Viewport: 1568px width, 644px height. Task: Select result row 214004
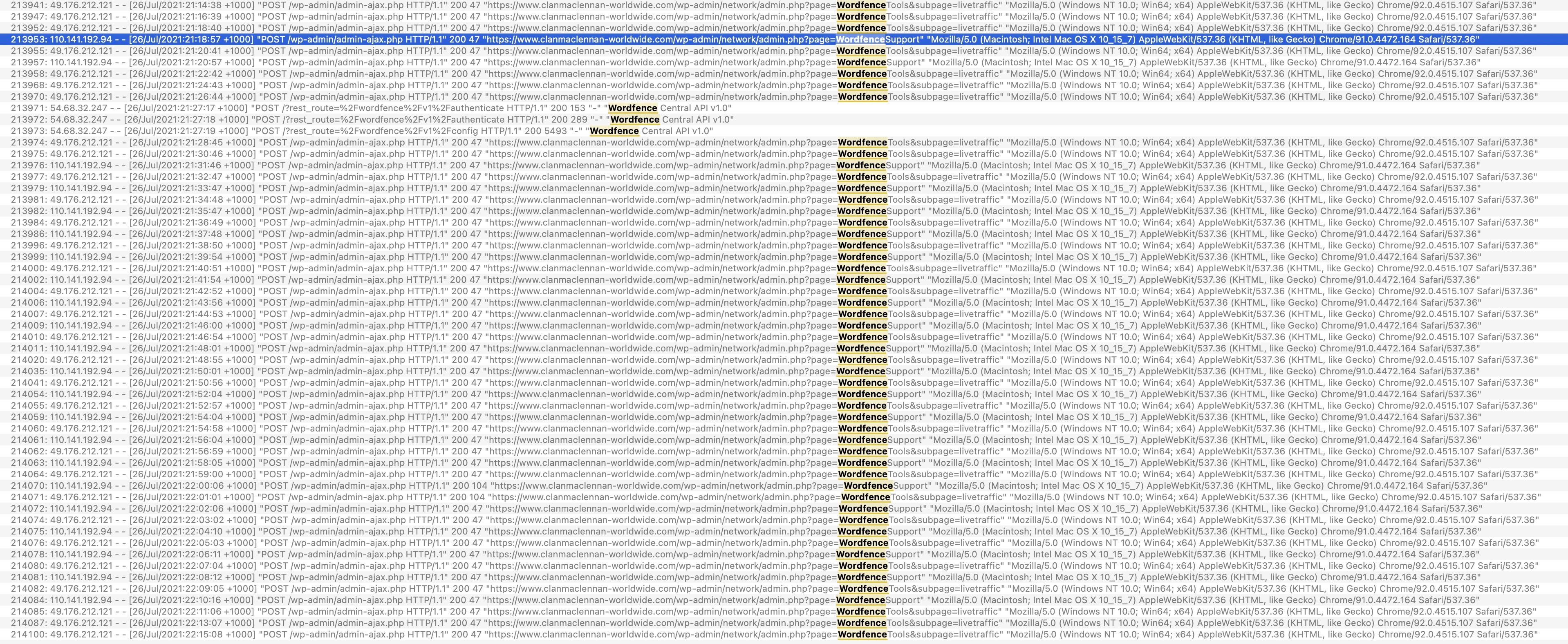point(784,291)
